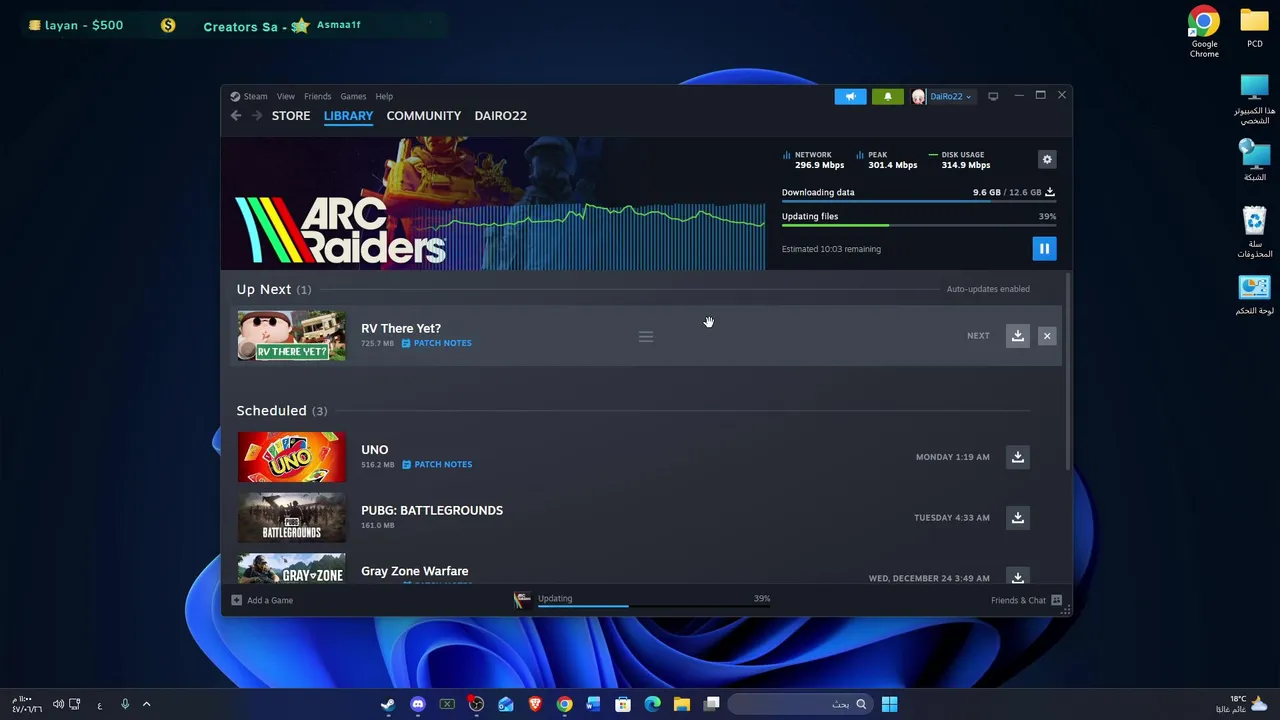
Task: Click the RV There Yet? title
Action: (401, 328)
